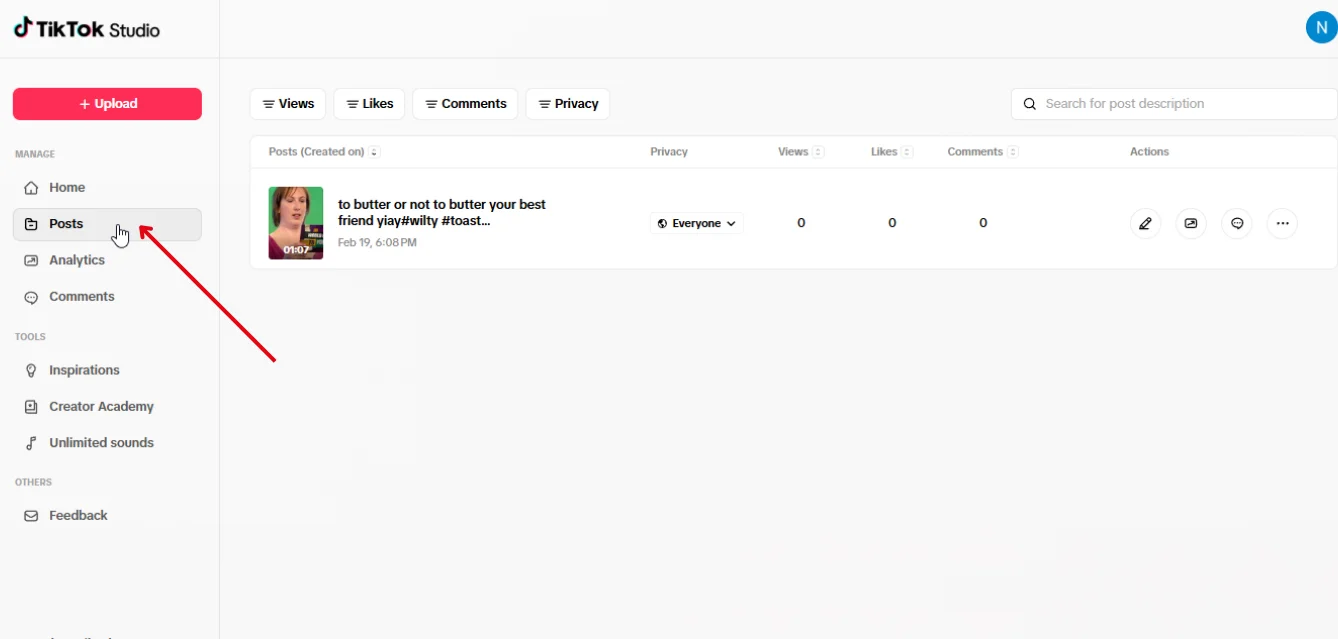The height and width of the screenshot is (639, 1338).
Task: Open the Views filter dropdown
Action: pos(288,104)
